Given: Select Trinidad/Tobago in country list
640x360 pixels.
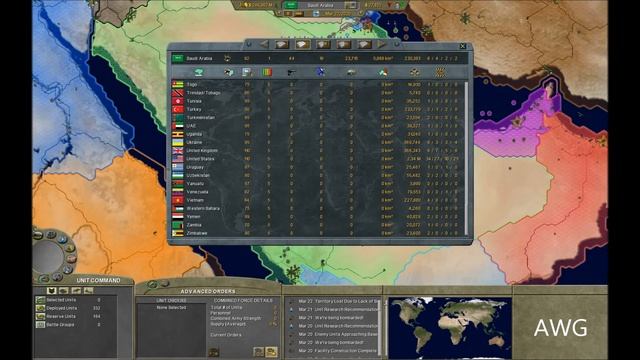Looking at the screenshot, I should [317, 93].
